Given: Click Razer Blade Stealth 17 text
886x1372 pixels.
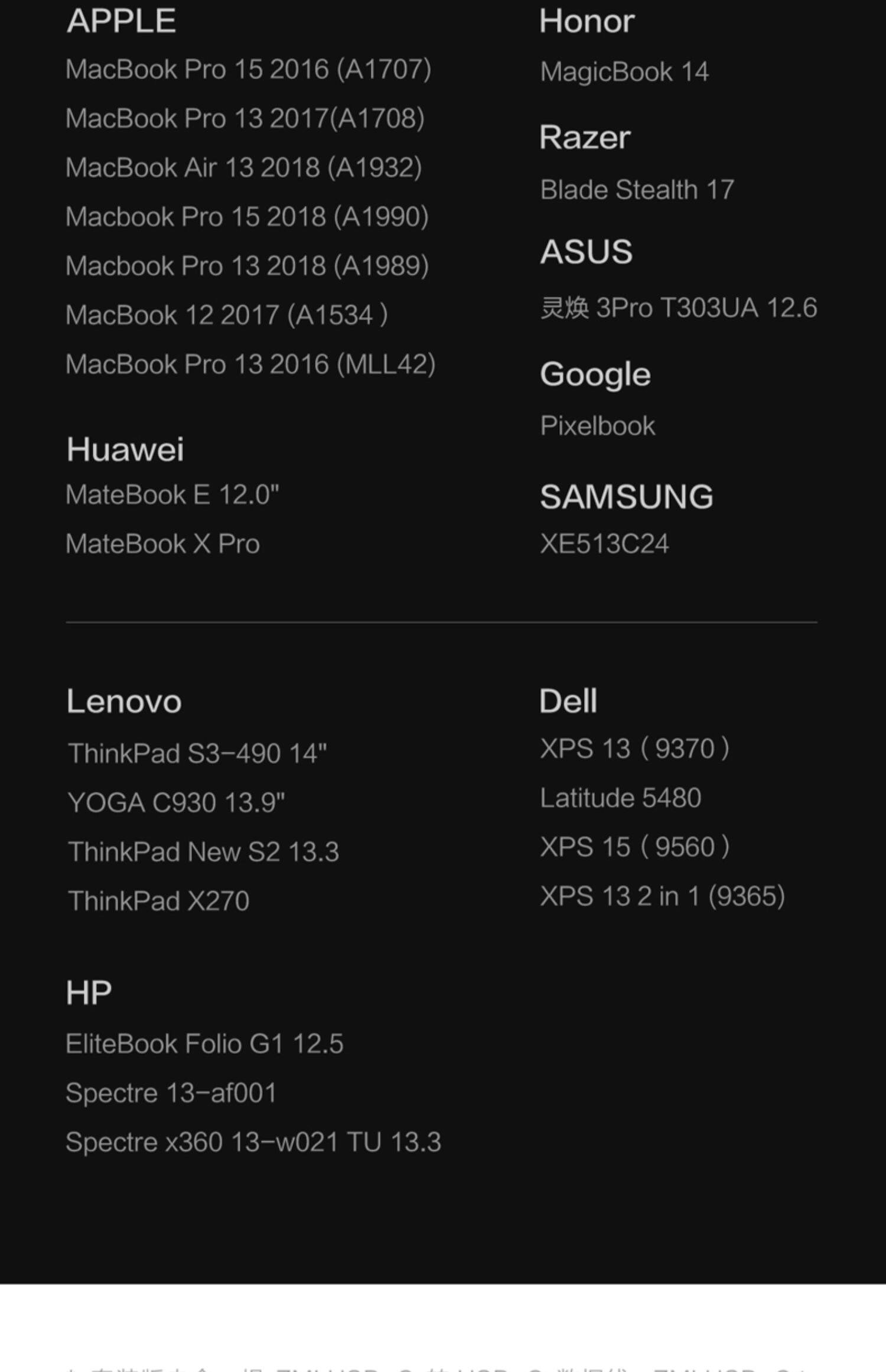Looking at the screenshot, I should pyautogui.click(x=637, y=190).
